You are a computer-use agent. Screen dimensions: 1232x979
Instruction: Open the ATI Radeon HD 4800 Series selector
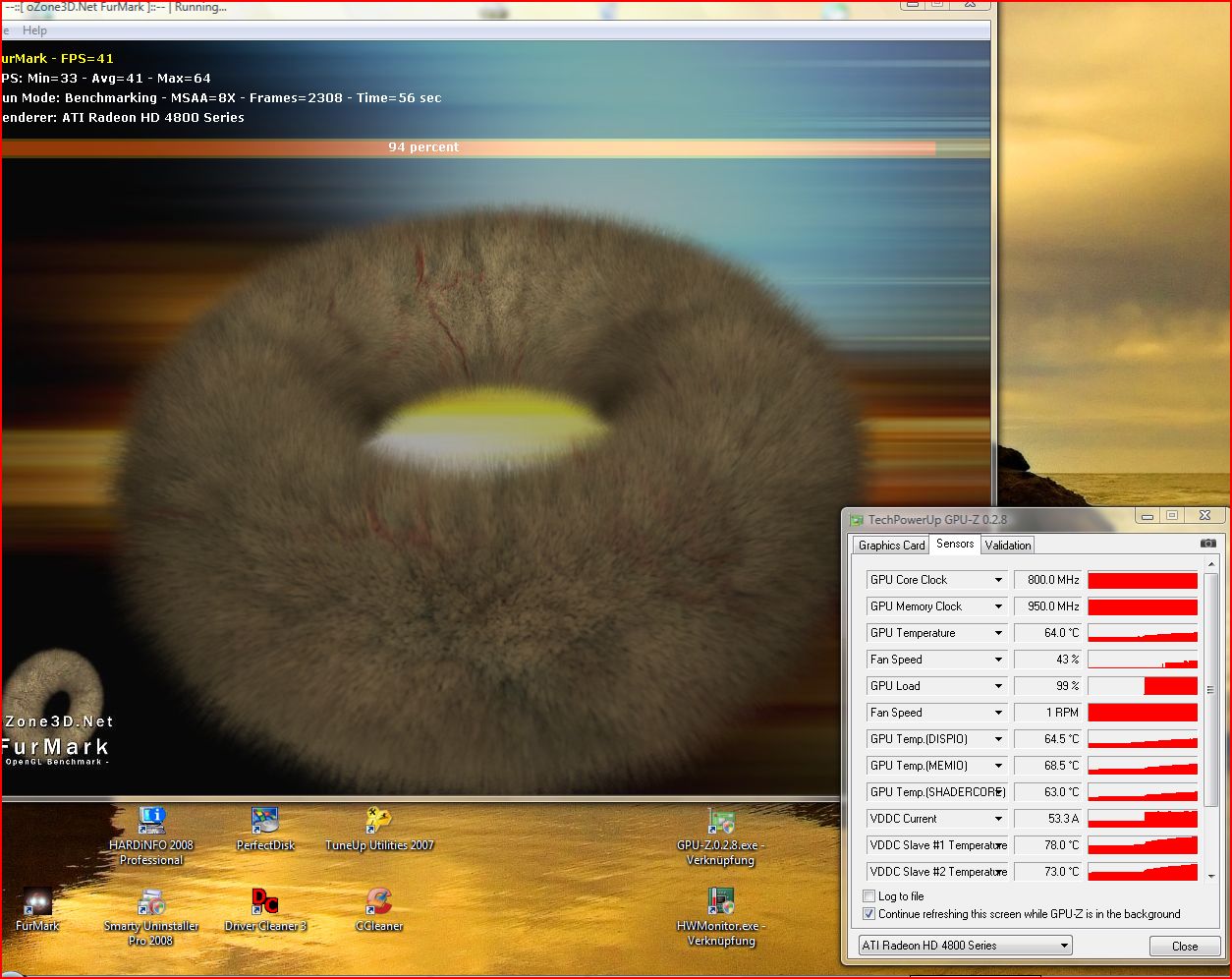[x=965, y=946]
